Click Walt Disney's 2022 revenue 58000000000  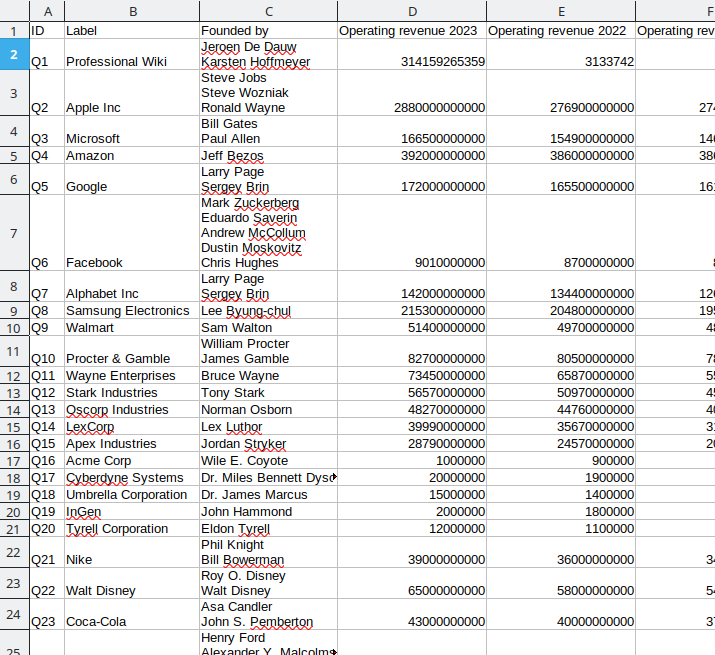point(561,583)
